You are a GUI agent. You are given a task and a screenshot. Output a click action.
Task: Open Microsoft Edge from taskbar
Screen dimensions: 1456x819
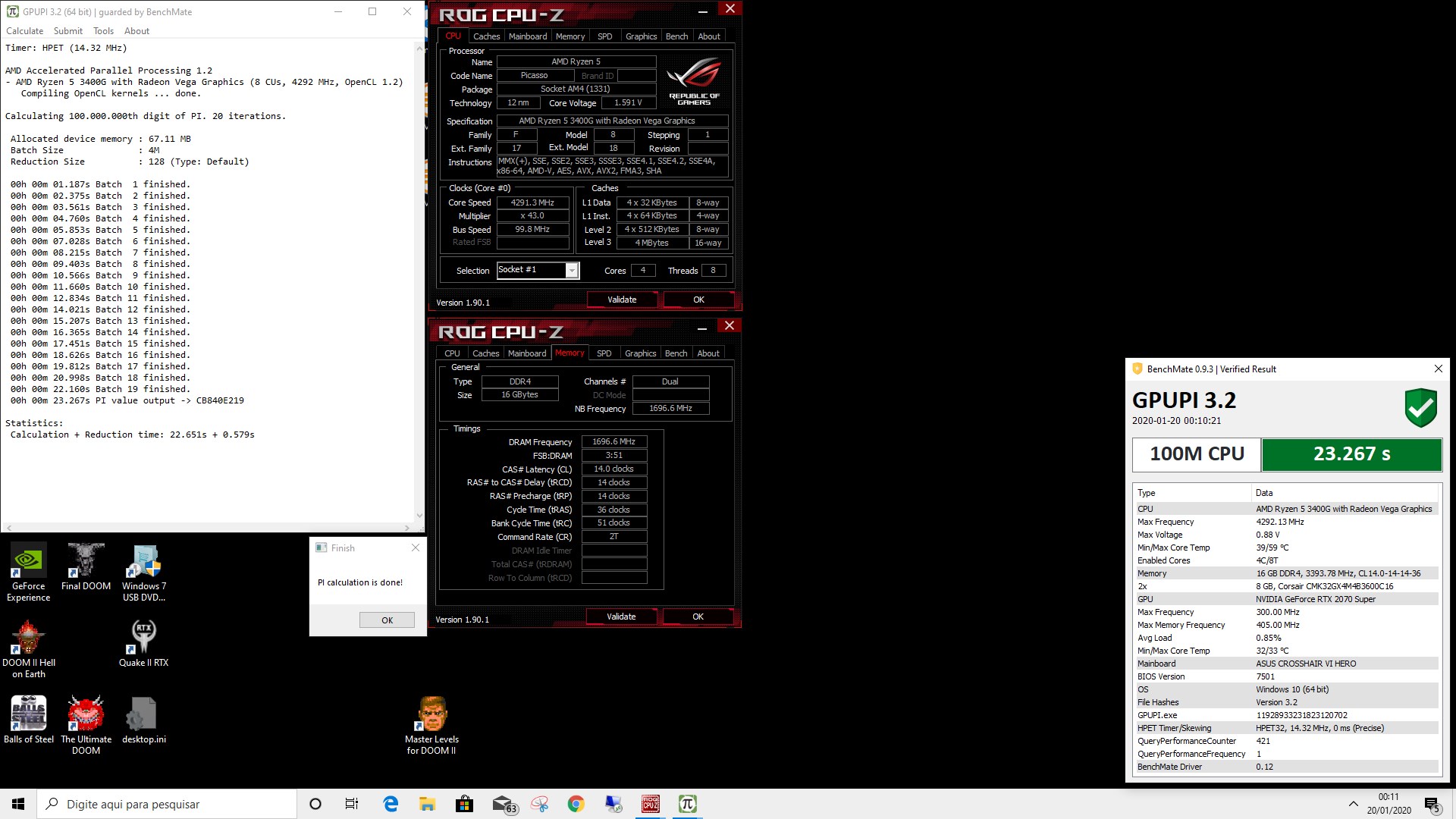(x=391, y=804)
